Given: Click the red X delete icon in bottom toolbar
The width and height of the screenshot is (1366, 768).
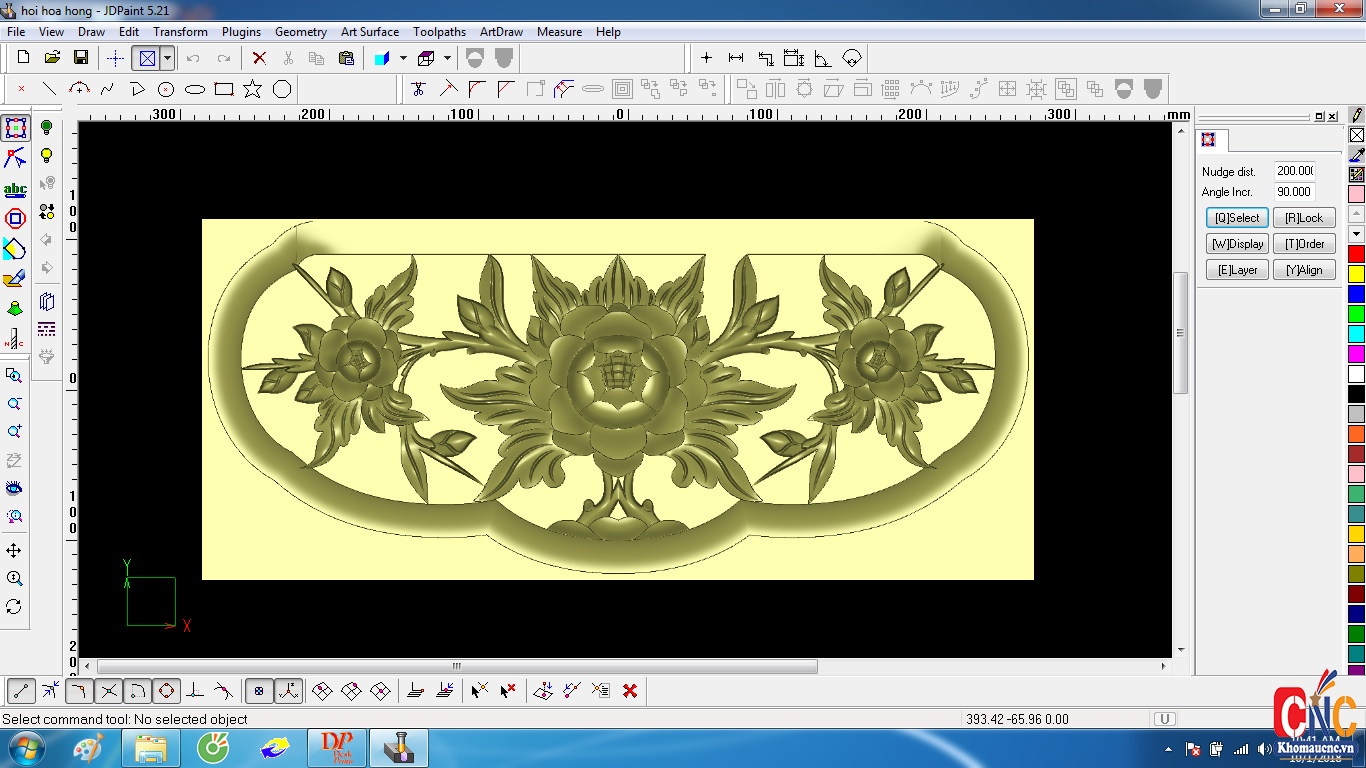Looking at the screenshot, I should pyautogui.click(x=630, y=690).
